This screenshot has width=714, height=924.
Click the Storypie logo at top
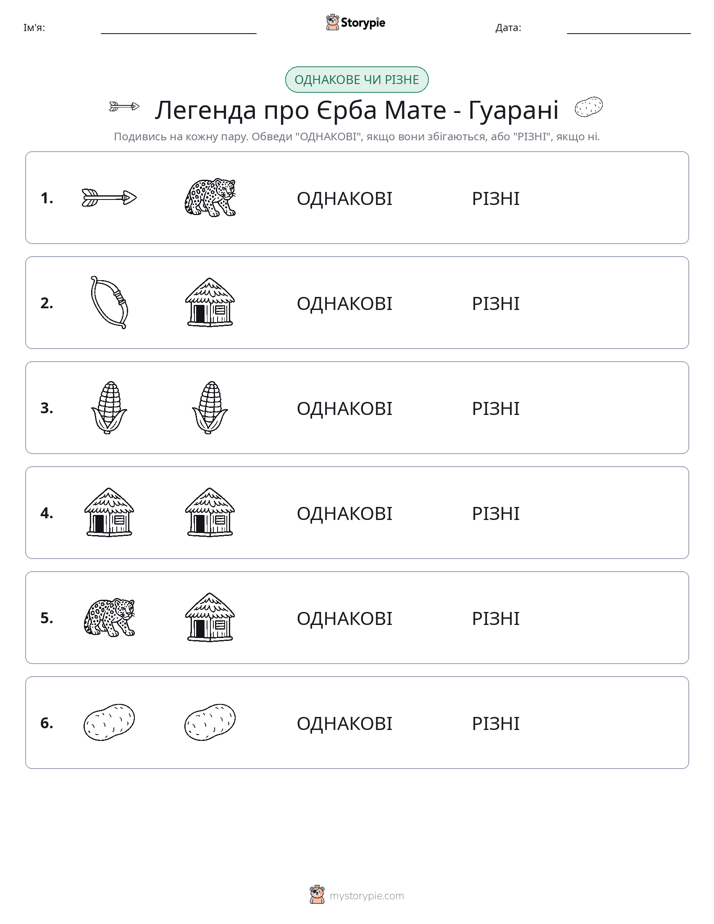355,22
